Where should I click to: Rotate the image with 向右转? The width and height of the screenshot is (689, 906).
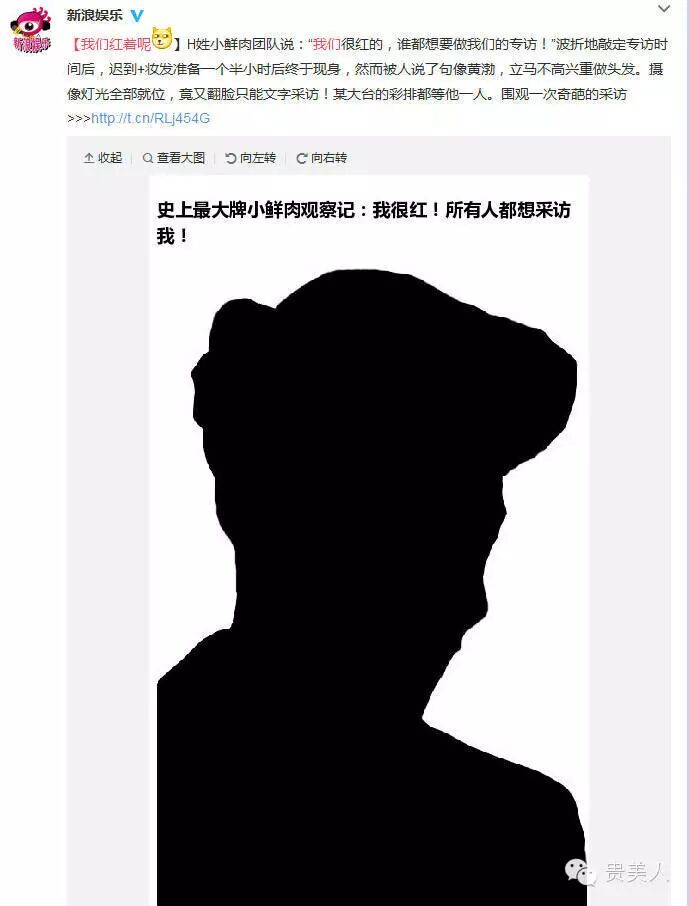click(329, 158)
